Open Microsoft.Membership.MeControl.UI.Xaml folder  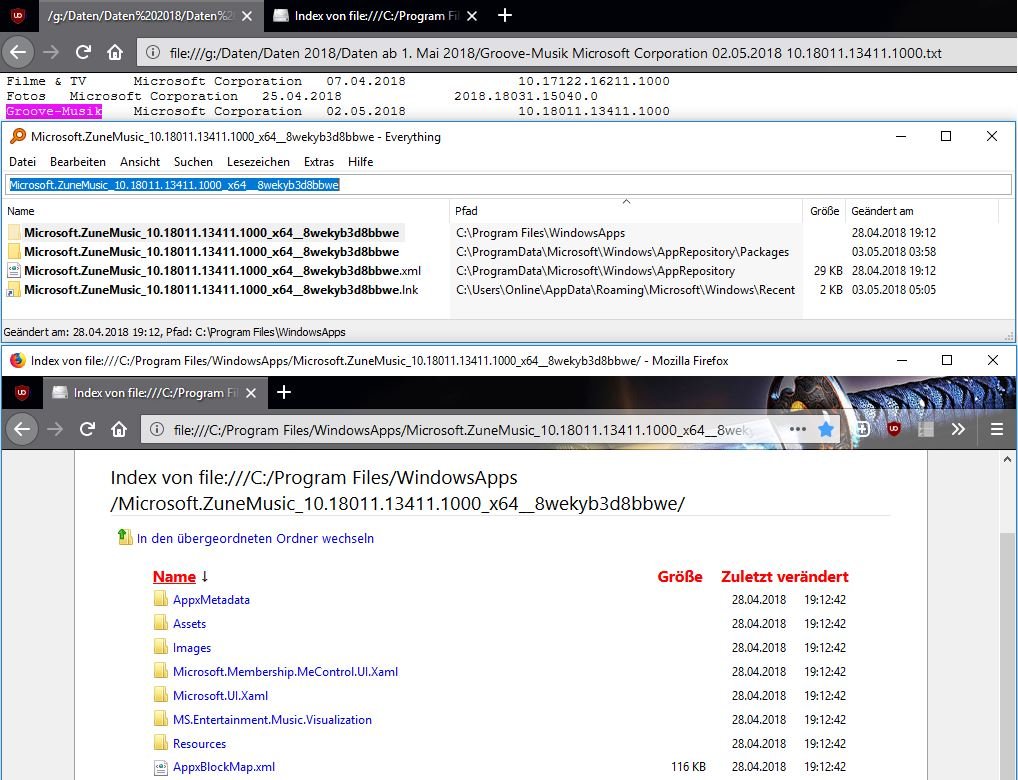(285, 672)
